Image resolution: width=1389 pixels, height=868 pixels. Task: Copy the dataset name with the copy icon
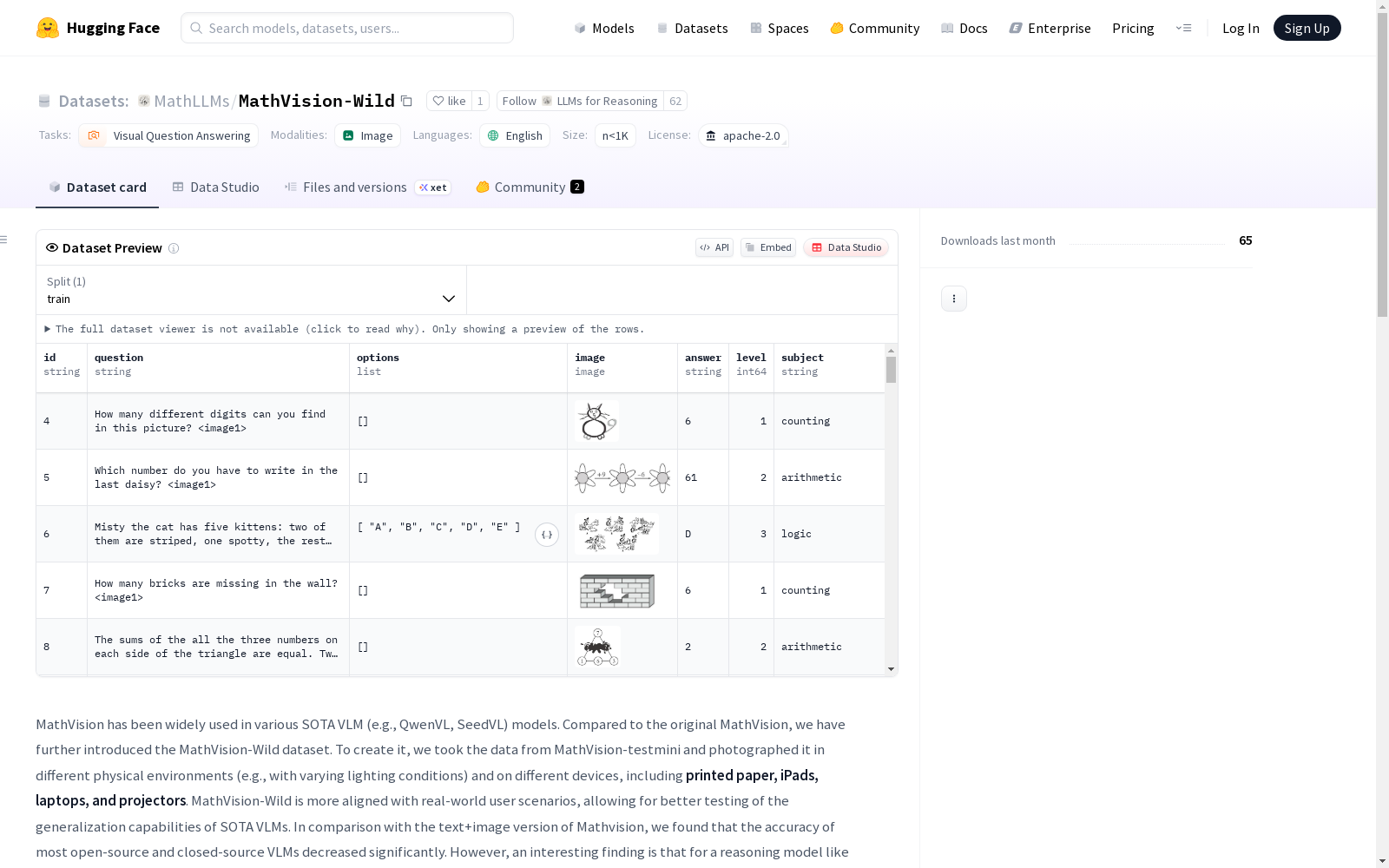pyautogui.click(x=406, y=101)
